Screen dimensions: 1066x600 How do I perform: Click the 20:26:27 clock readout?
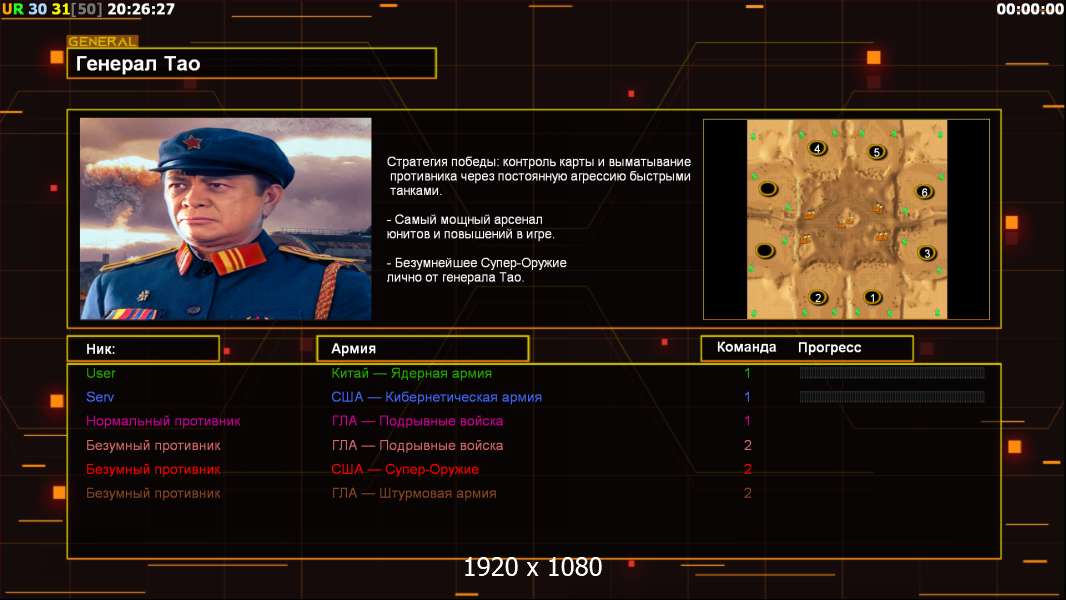pos(141,9)
